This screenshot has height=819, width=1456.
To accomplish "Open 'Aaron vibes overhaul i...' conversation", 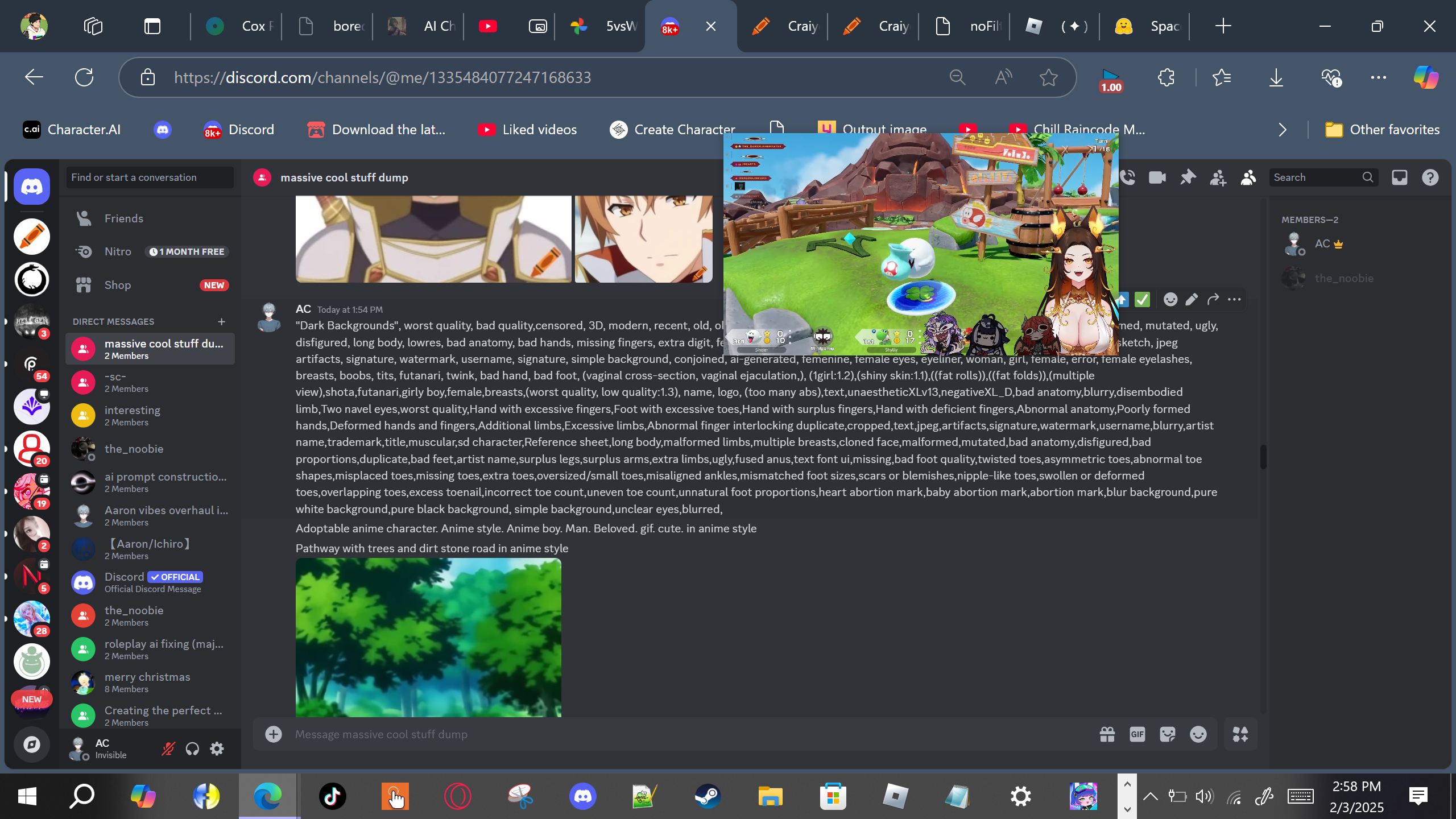I will (x=150, y=516).
